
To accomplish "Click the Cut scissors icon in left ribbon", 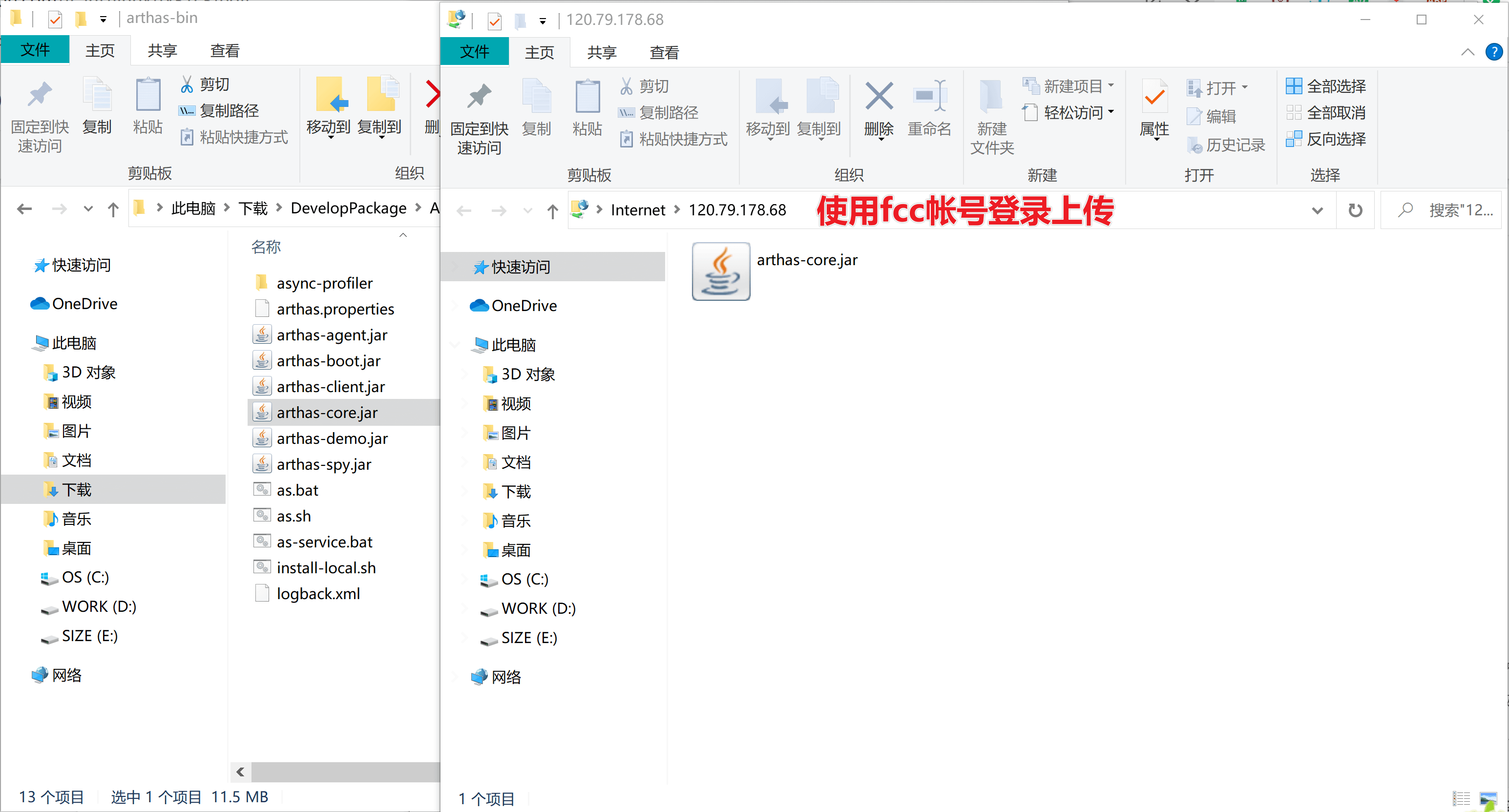I will pos(187,84).
